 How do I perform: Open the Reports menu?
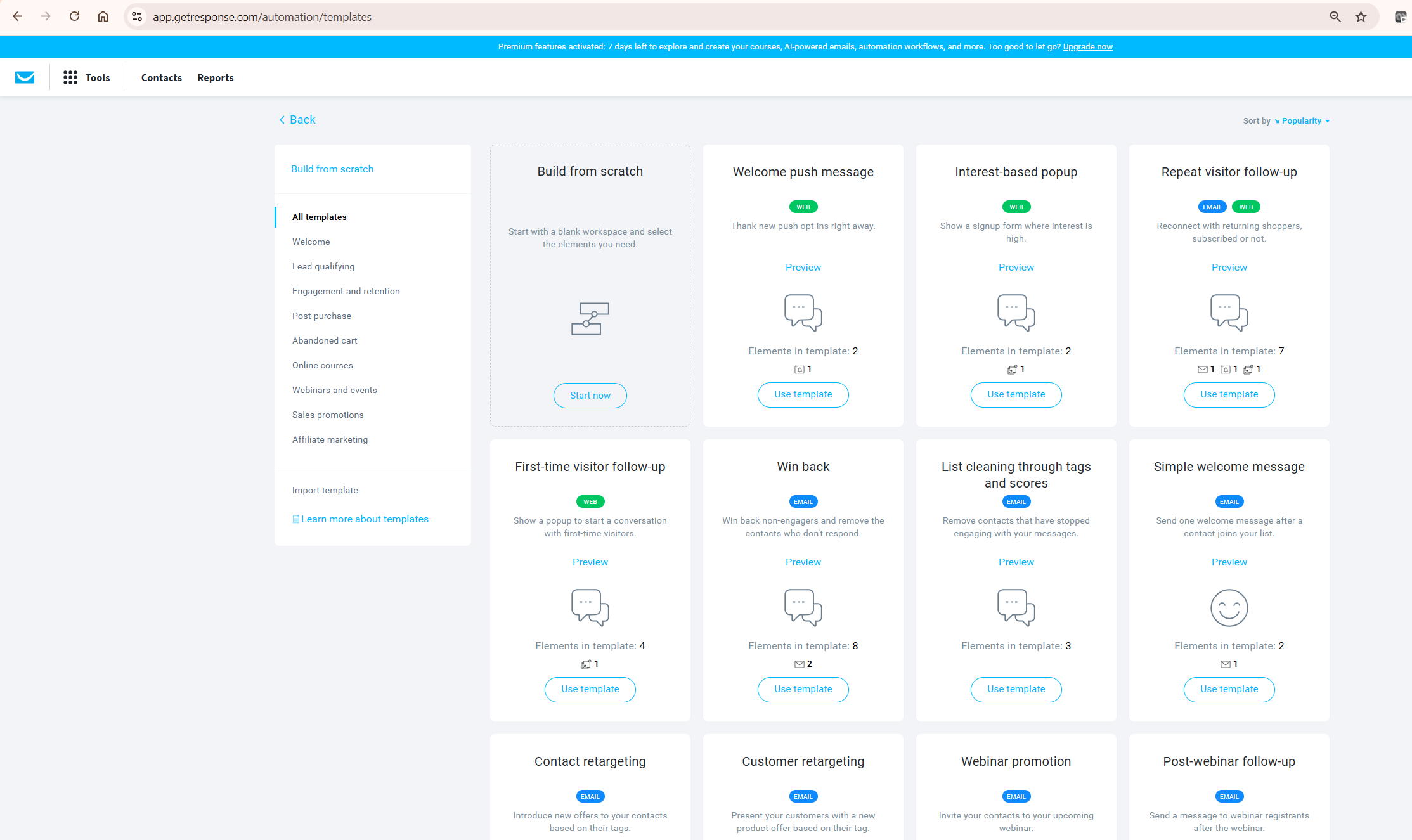[215, 77]
